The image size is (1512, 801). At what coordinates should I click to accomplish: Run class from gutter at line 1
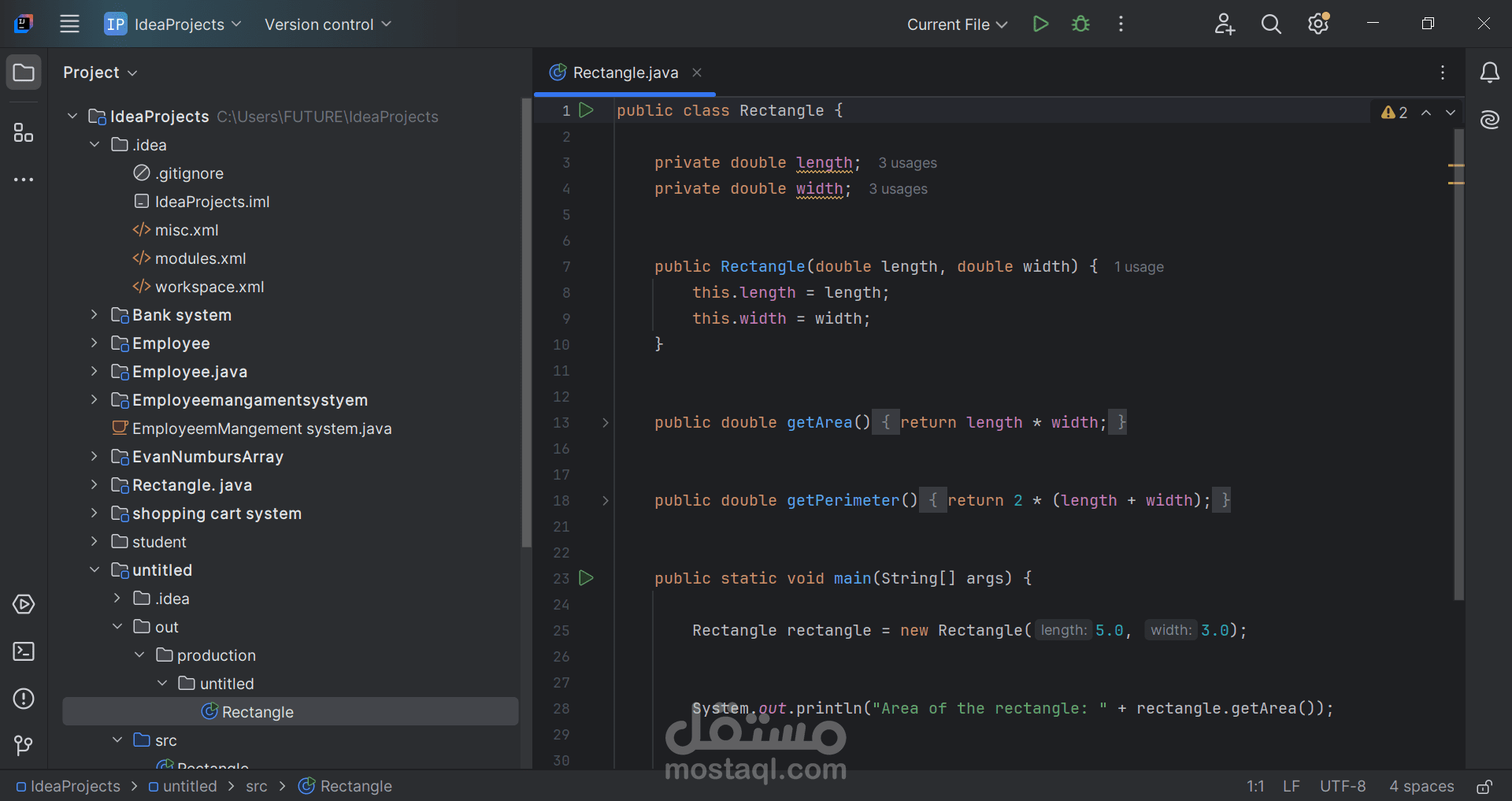point(586,110)
